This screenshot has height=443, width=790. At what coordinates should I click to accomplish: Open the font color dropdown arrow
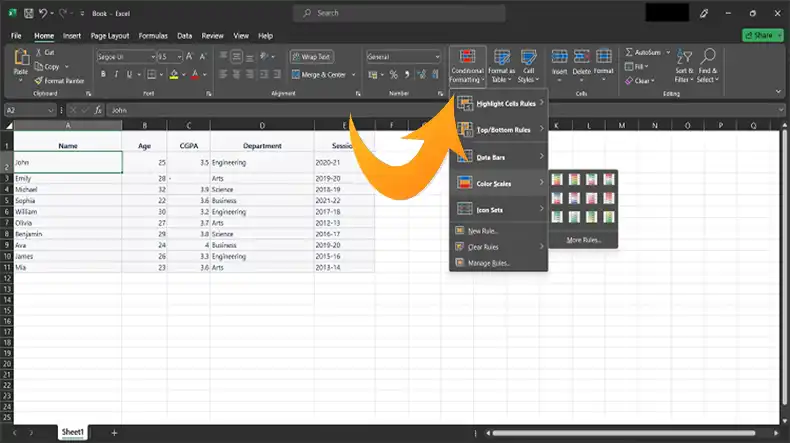point(205,75)
